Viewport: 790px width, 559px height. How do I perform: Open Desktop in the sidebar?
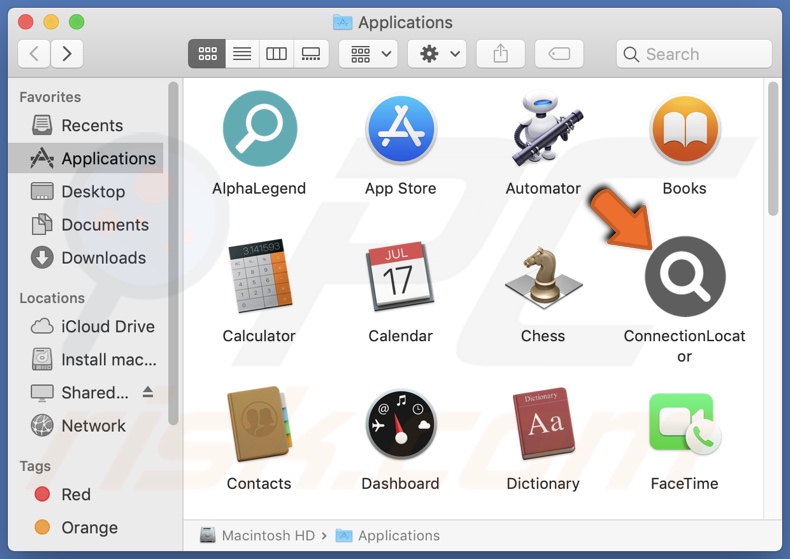pyautogui.click(x=86, y=192)
